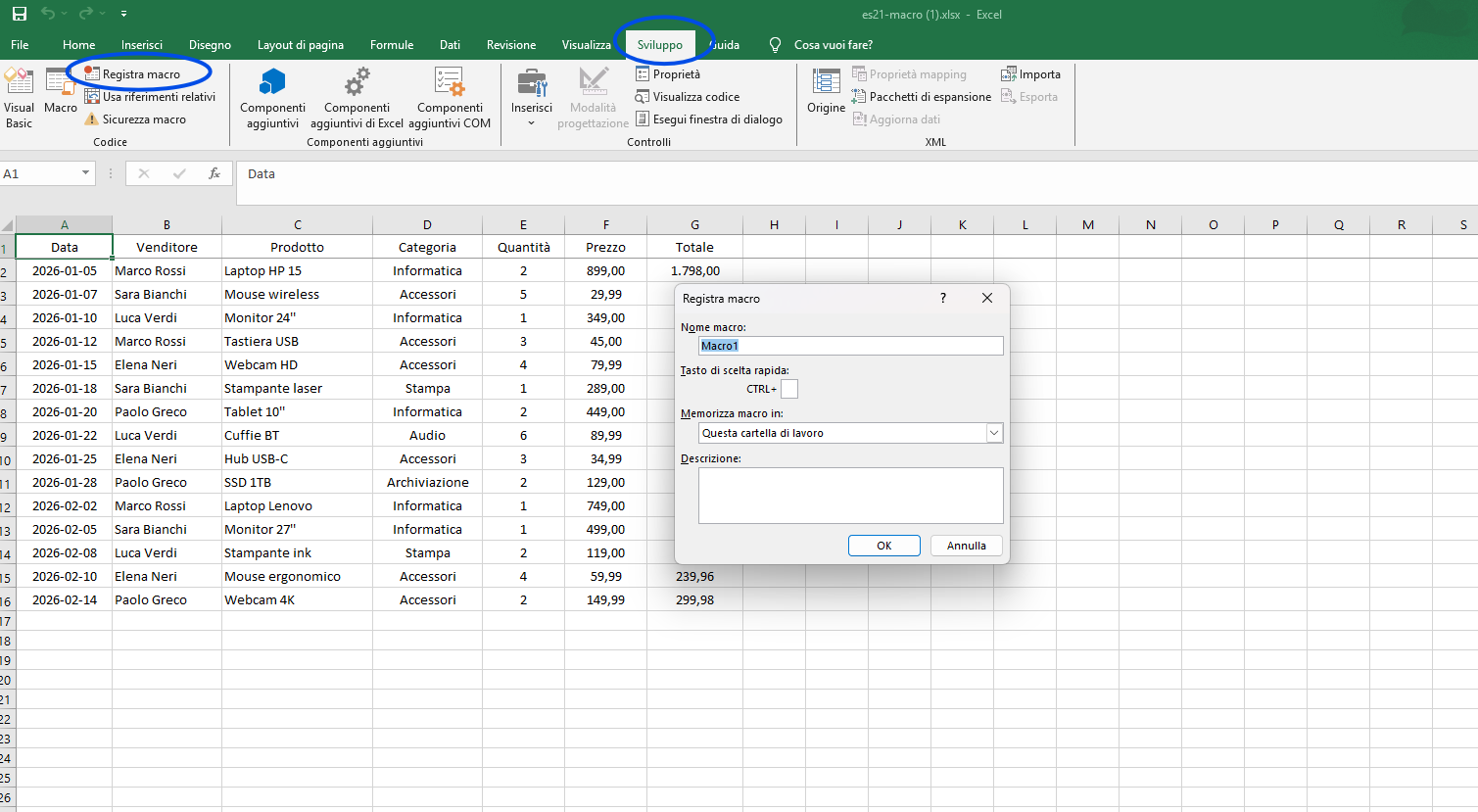Open the Layout di pagina tab

(x=301, y=45)
